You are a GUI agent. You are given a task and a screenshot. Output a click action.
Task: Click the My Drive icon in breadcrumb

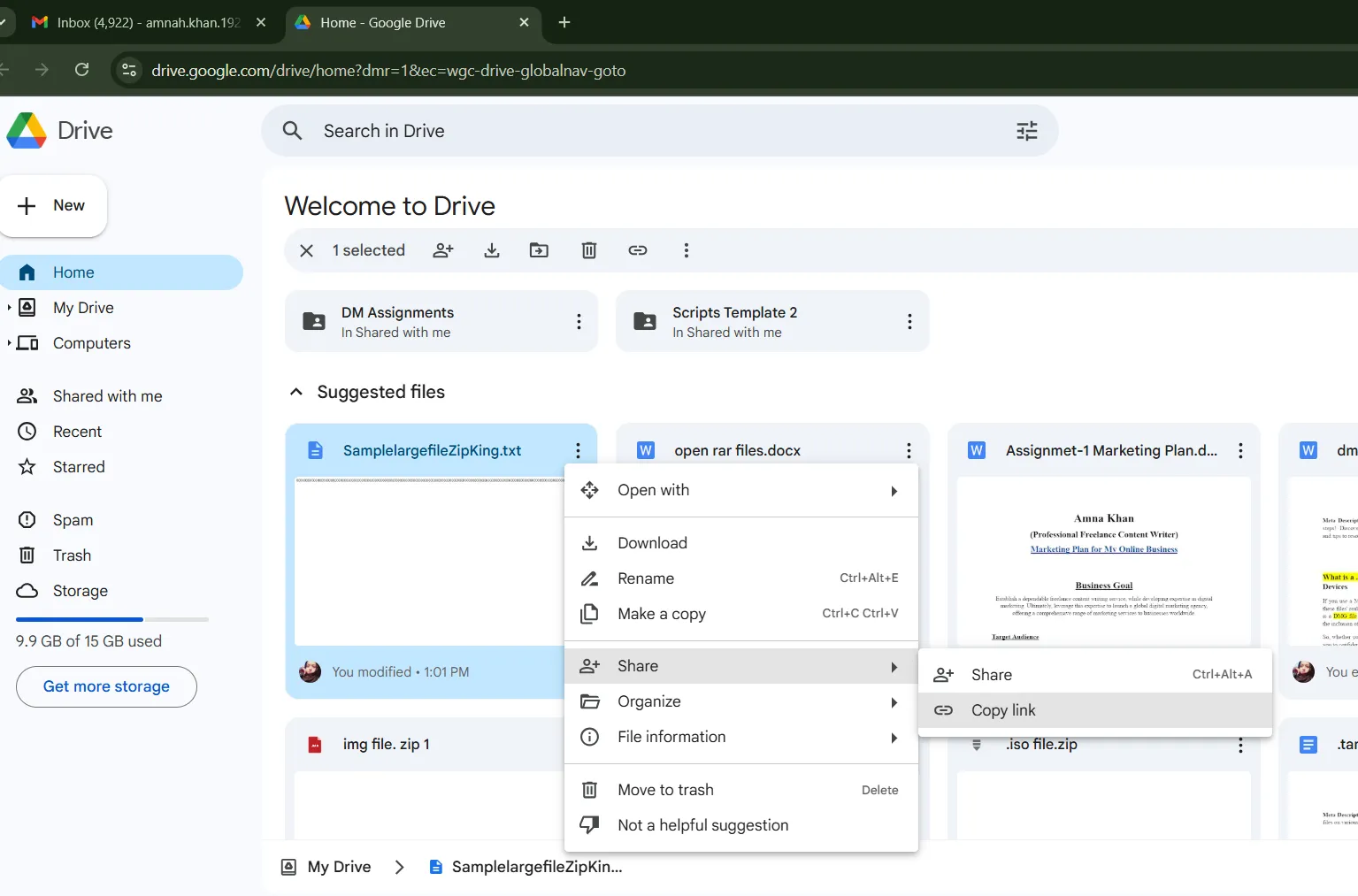pyautogui.click(x=288, y=867)
